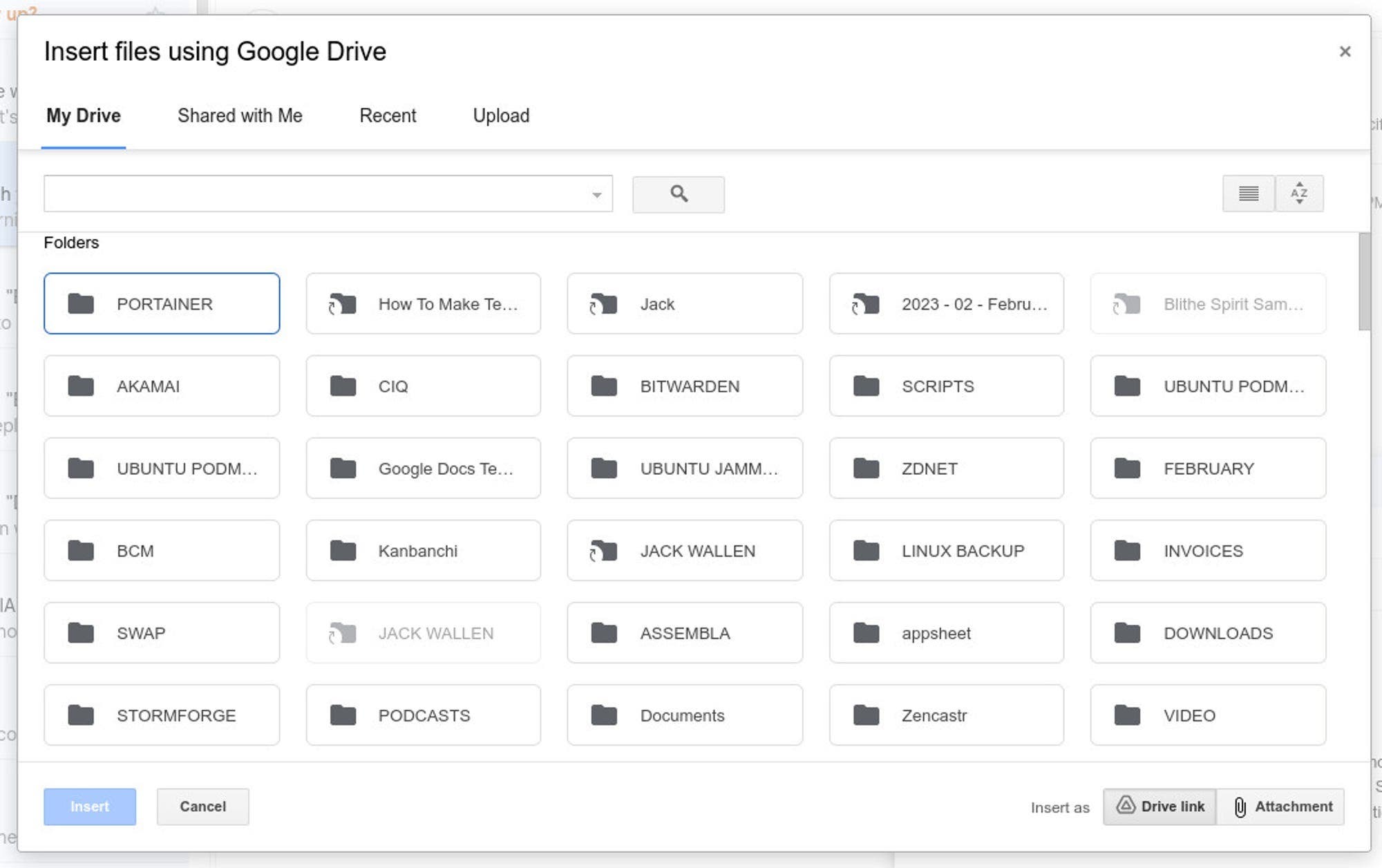
Task: Click the ZDNET folder icon
Action: pos(866,468)
